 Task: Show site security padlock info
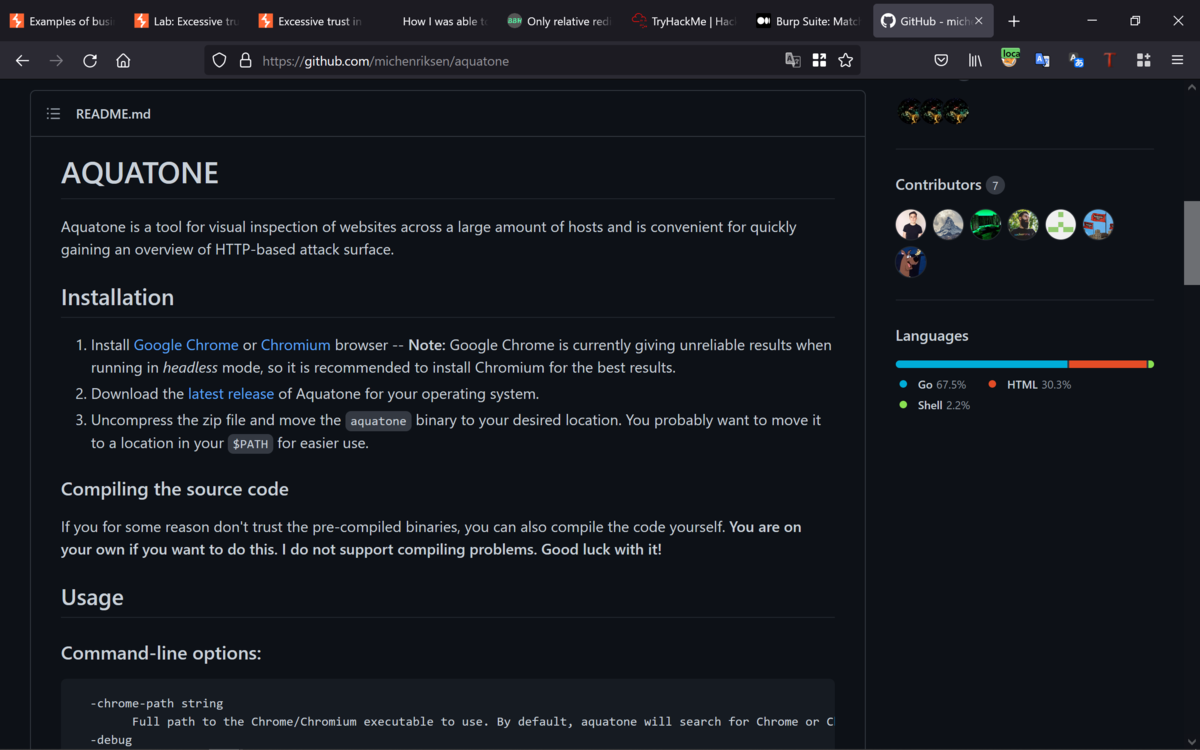(245, 60)
